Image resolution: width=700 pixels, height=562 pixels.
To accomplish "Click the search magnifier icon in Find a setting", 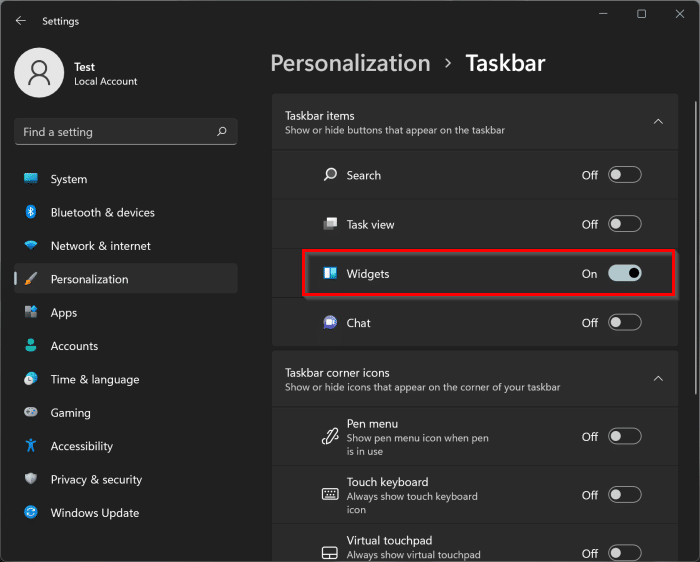I will point(222,131).
